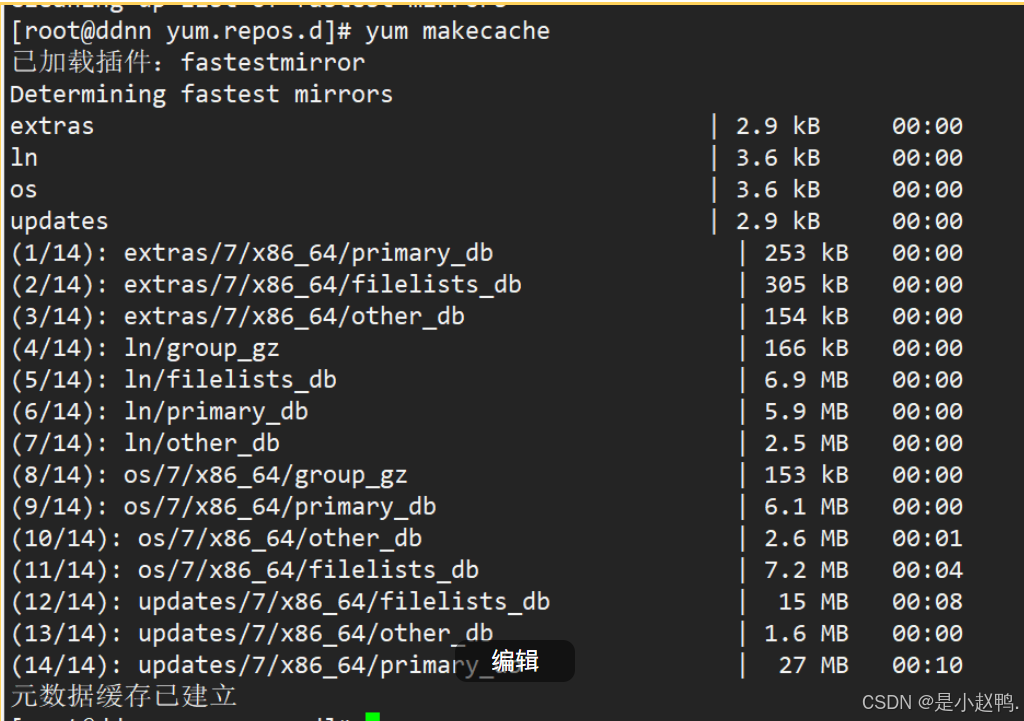Click the green terminal cursor block
The width and height of the screenshot is (1024, 721).
click(372, 716)
